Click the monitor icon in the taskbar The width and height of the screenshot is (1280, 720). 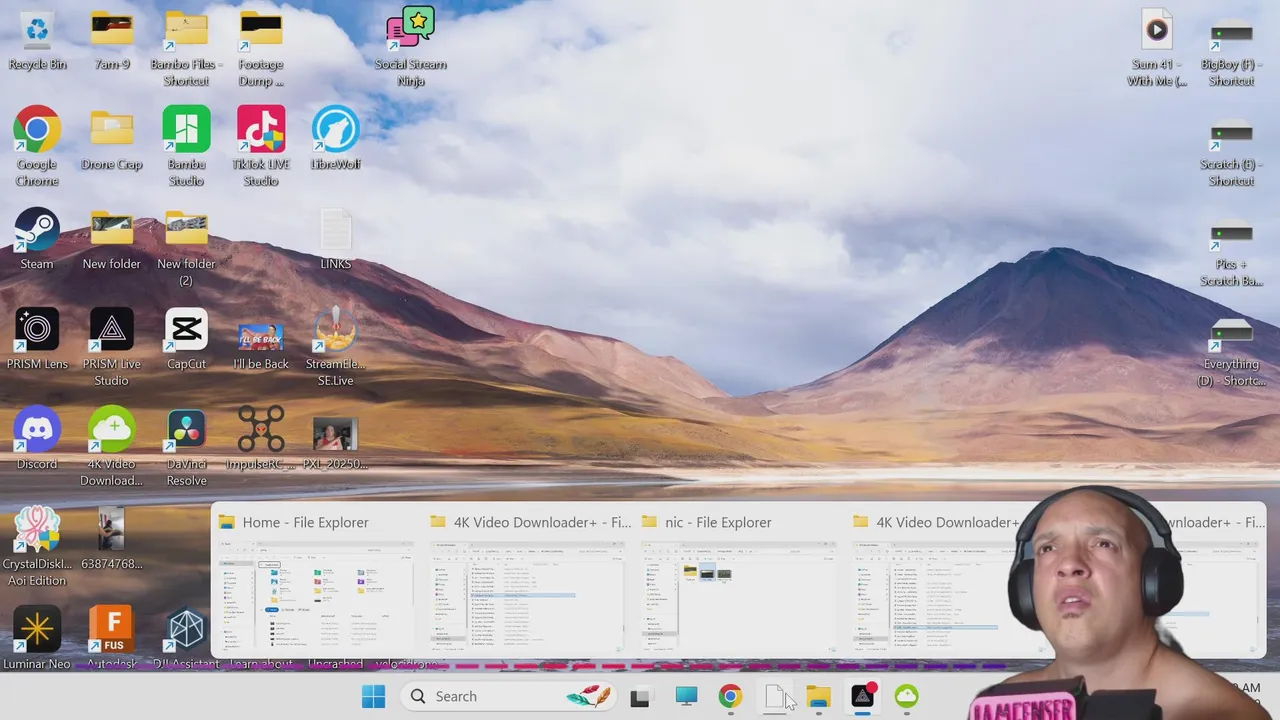[686, 697]
